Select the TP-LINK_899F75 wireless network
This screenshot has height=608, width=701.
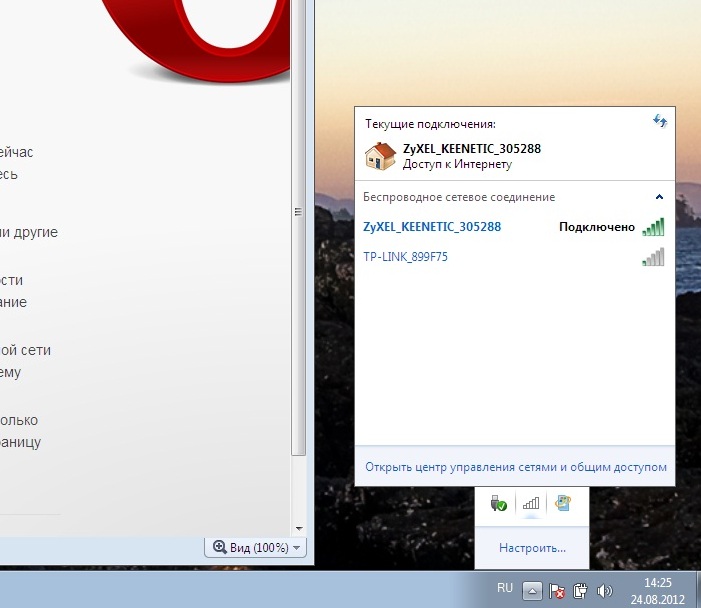[x=514, y=257]
